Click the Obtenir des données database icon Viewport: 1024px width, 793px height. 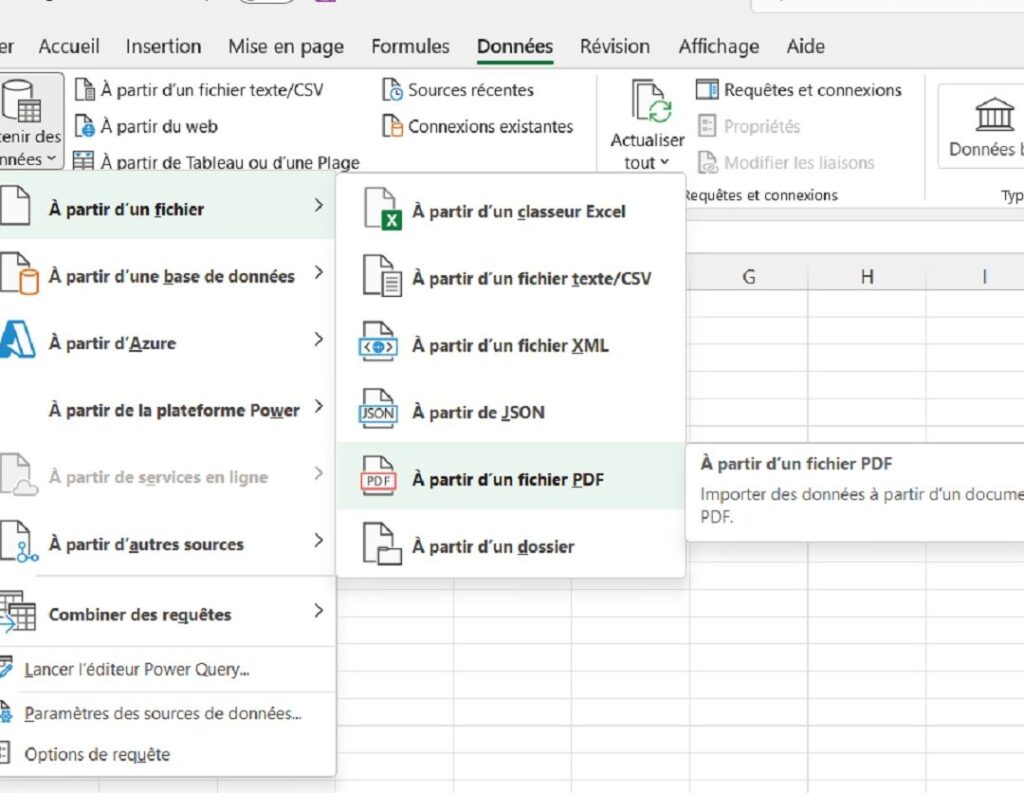[21, 101]
